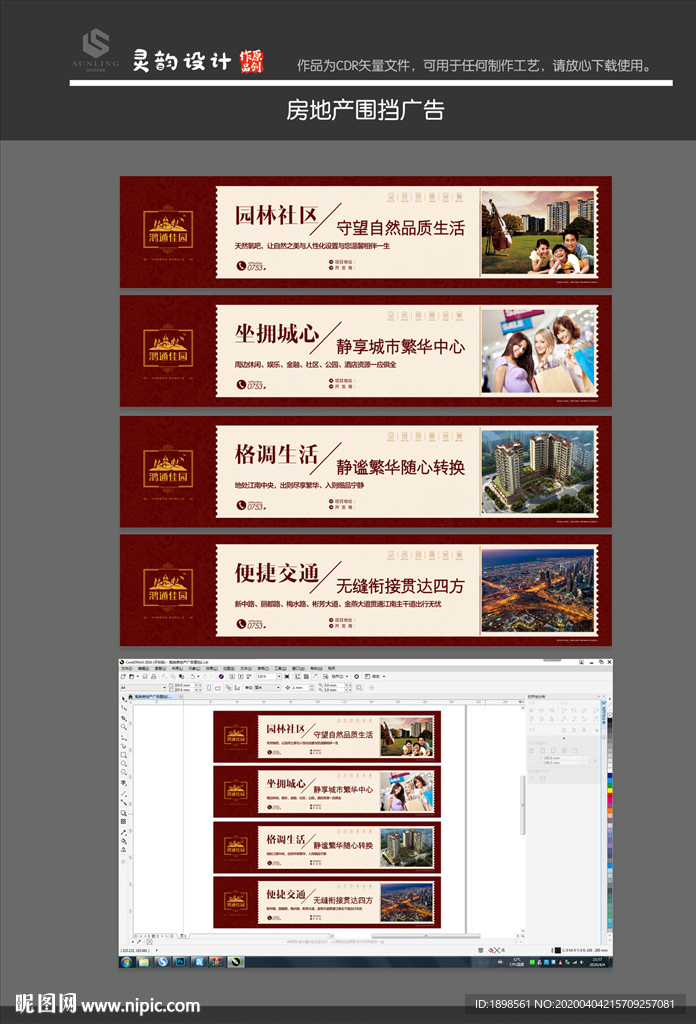Open the 对象 (Object) menu
Image resolution: width=696 pixels, height=1024 pixels.
195,669
